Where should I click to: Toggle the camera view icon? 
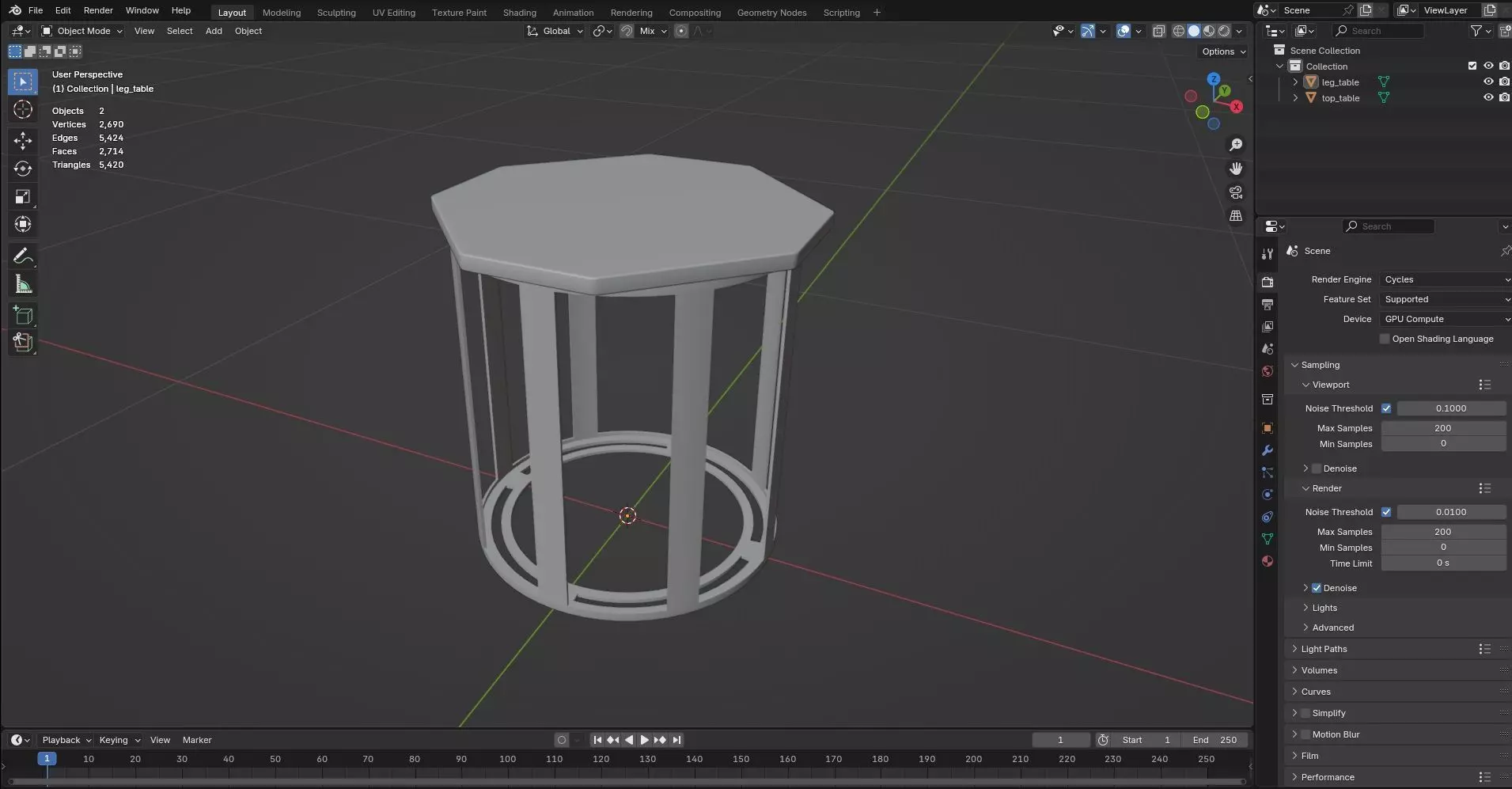(1236, 192)
